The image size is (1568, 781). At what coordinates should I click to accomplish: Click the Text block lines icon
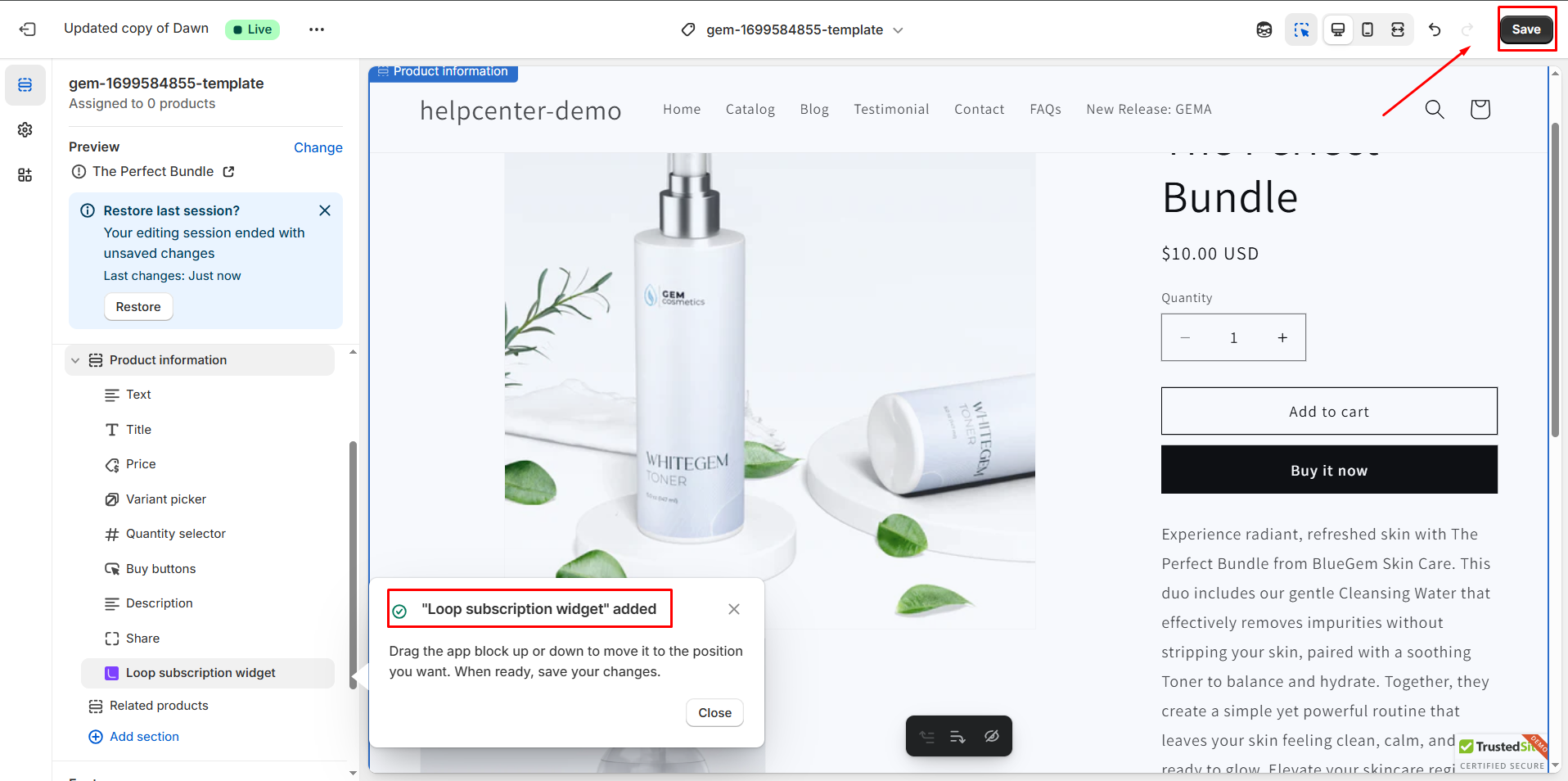pyautogui.click(x=112, y=395)
